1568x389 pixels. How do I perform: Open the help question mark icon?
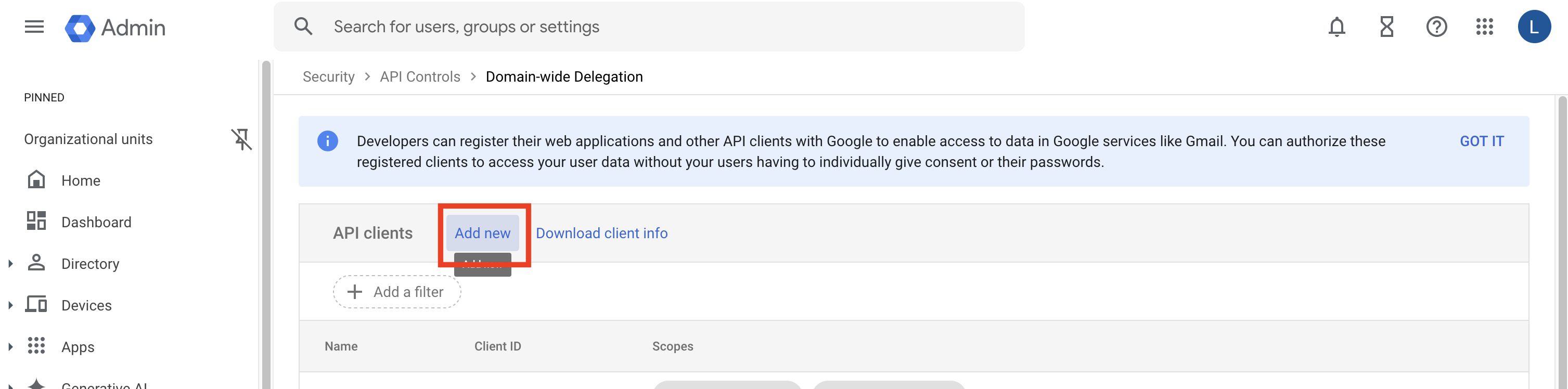[1436, 27]
